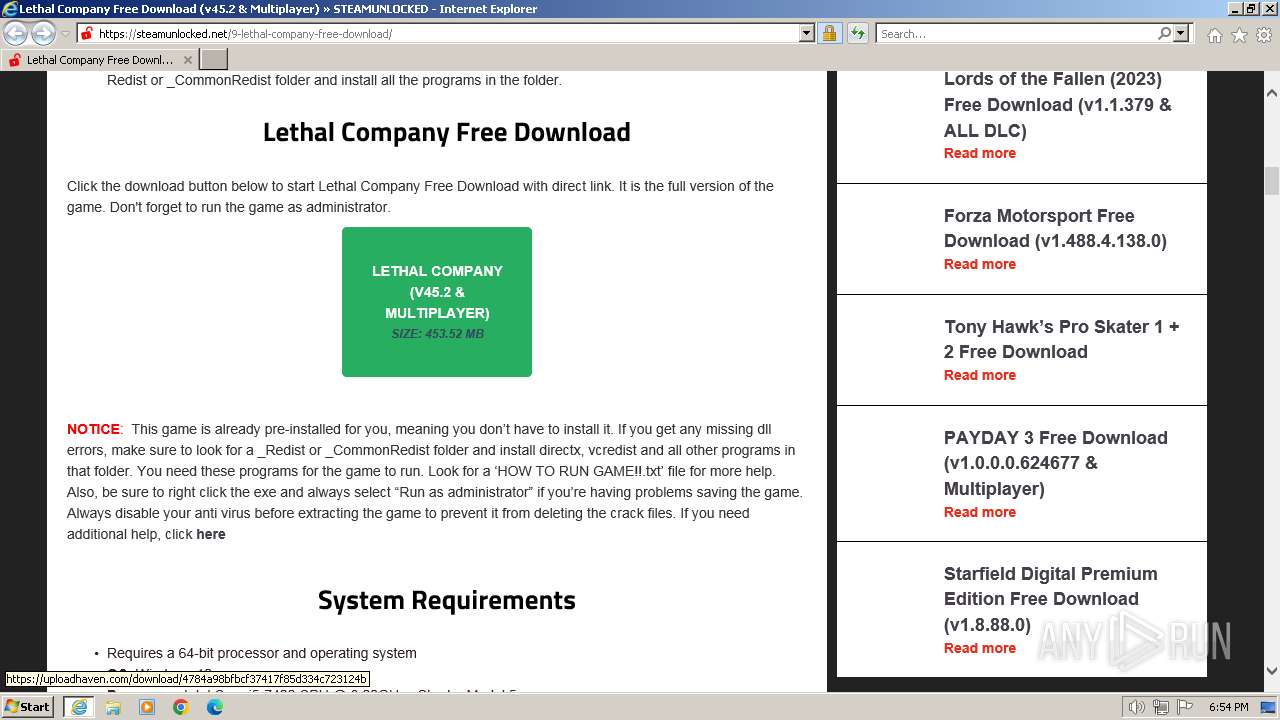Open a new blank tab

pyautogui.click(x=214, y=60)
